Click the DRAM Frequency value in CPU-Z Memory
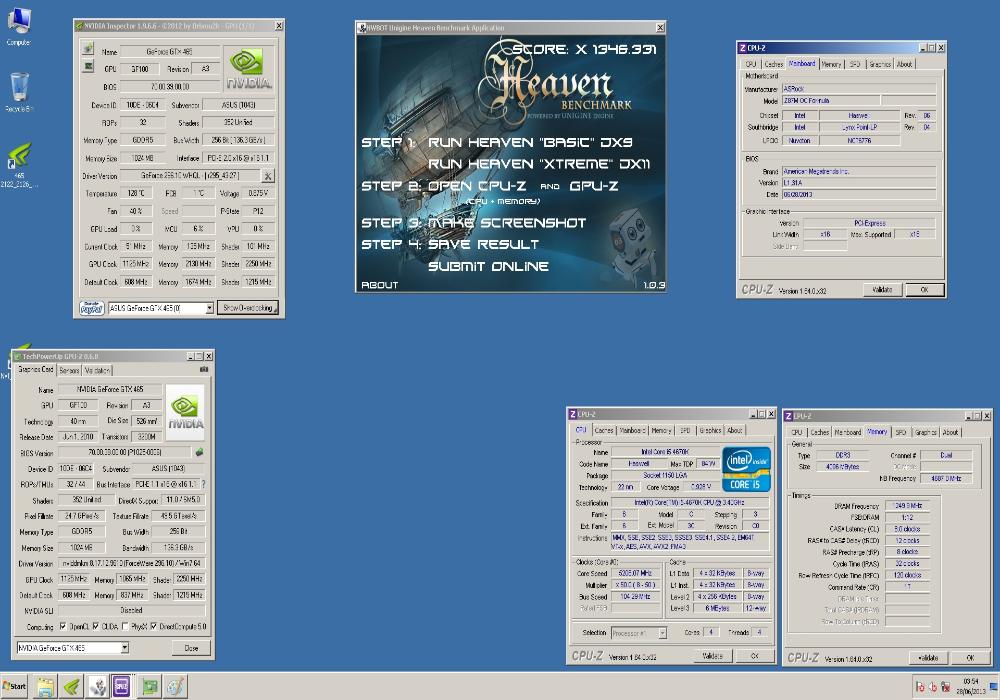 point(907,506)
